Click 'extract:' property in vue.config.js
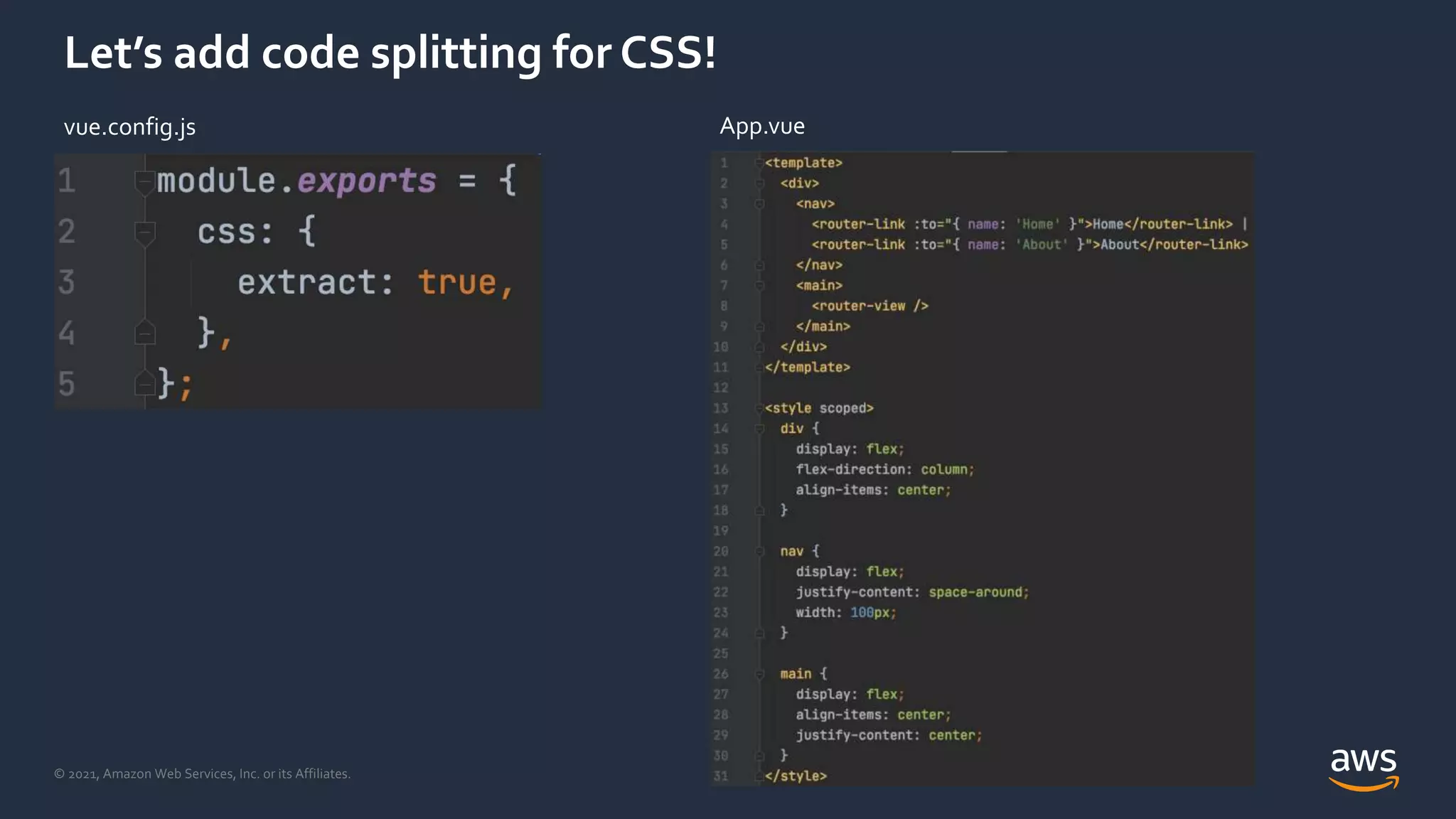Image resolution: width=1456 pixels, height=819 pixels. [x=316, y=283]
